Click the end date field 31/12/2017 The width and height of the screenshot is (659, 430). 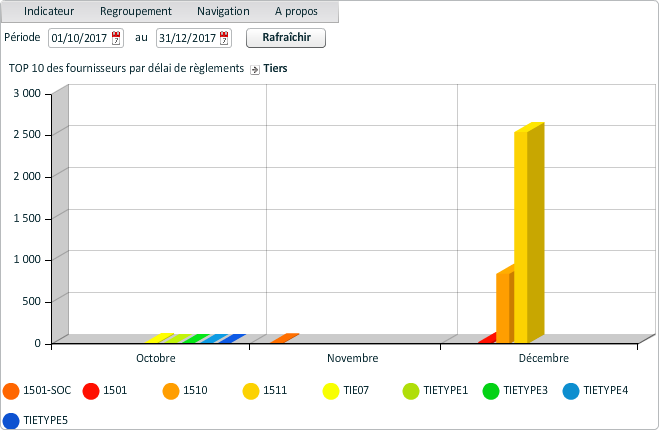(194, 38)
